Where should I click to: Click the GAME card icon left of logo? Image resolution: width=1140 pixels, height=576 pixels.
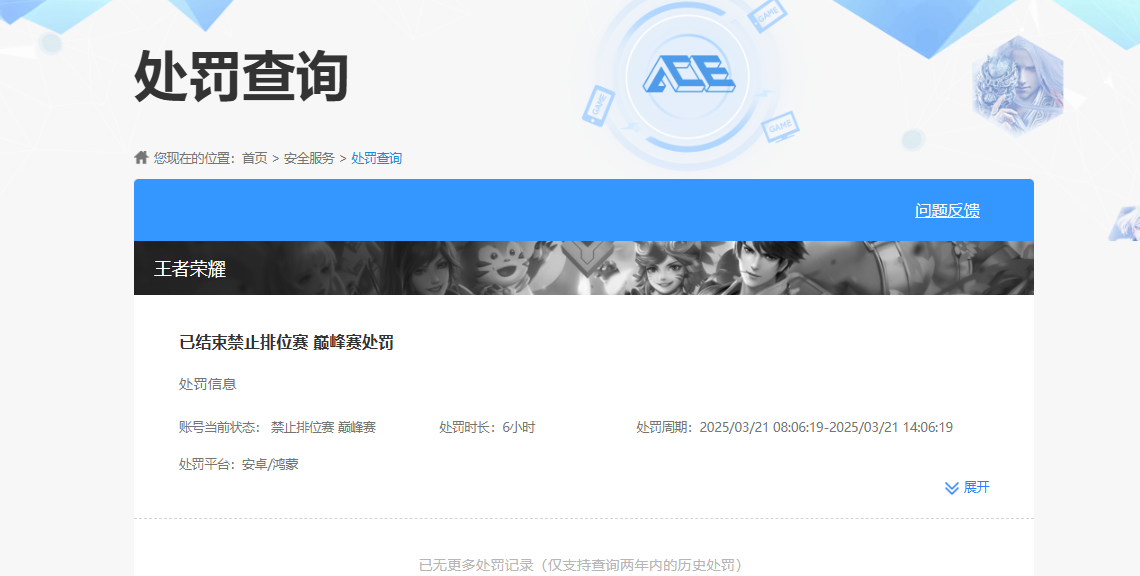[x=597, y=105]
